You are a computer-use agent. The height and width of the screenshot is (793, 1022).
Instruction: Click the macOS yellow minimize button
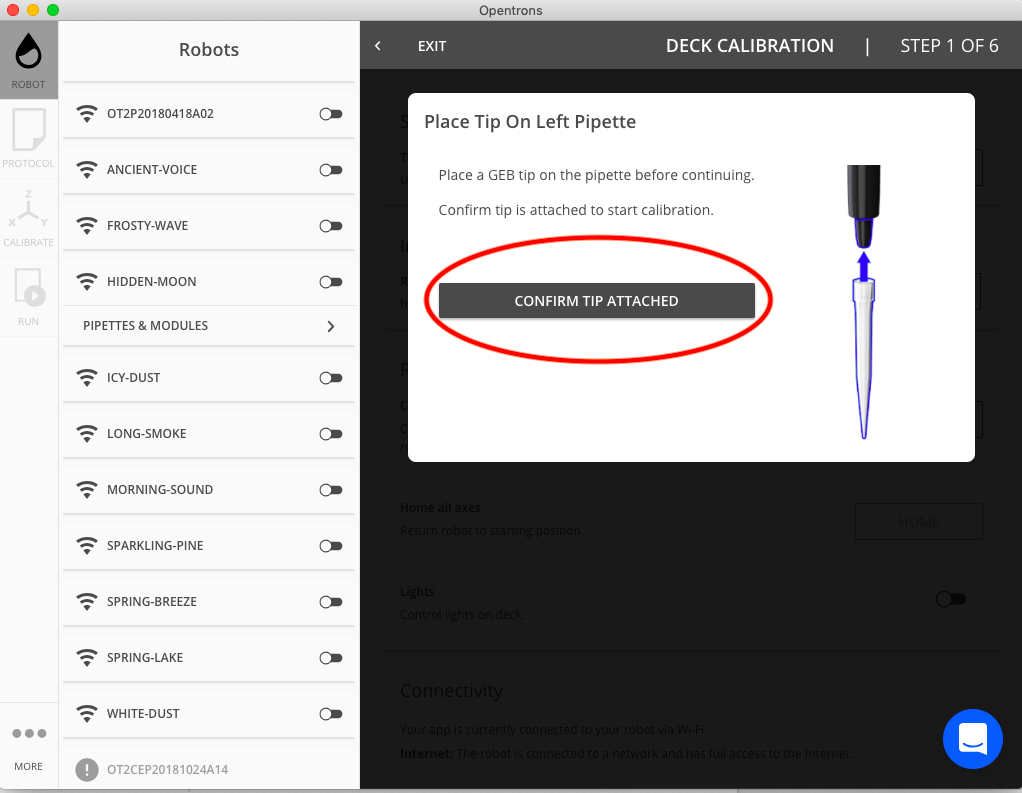tap(33, 10)
